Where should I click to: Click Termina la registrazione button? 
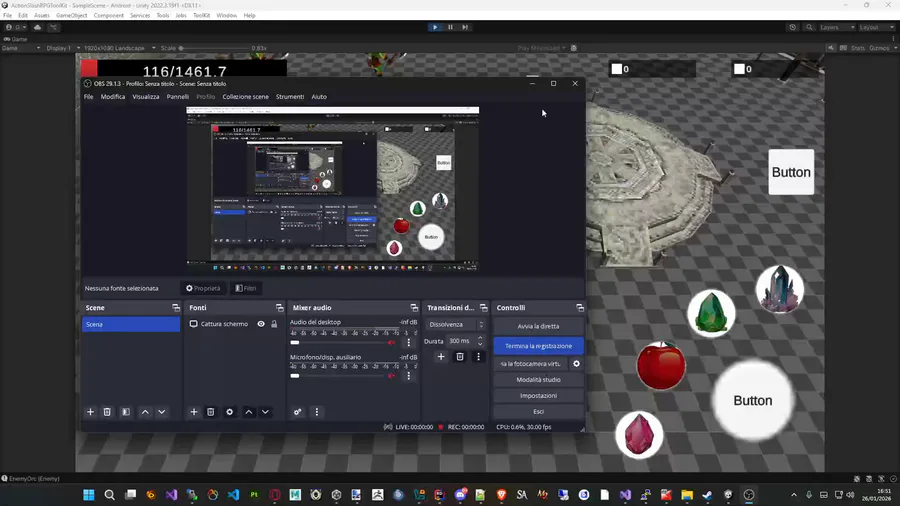(x=538, y=346)
